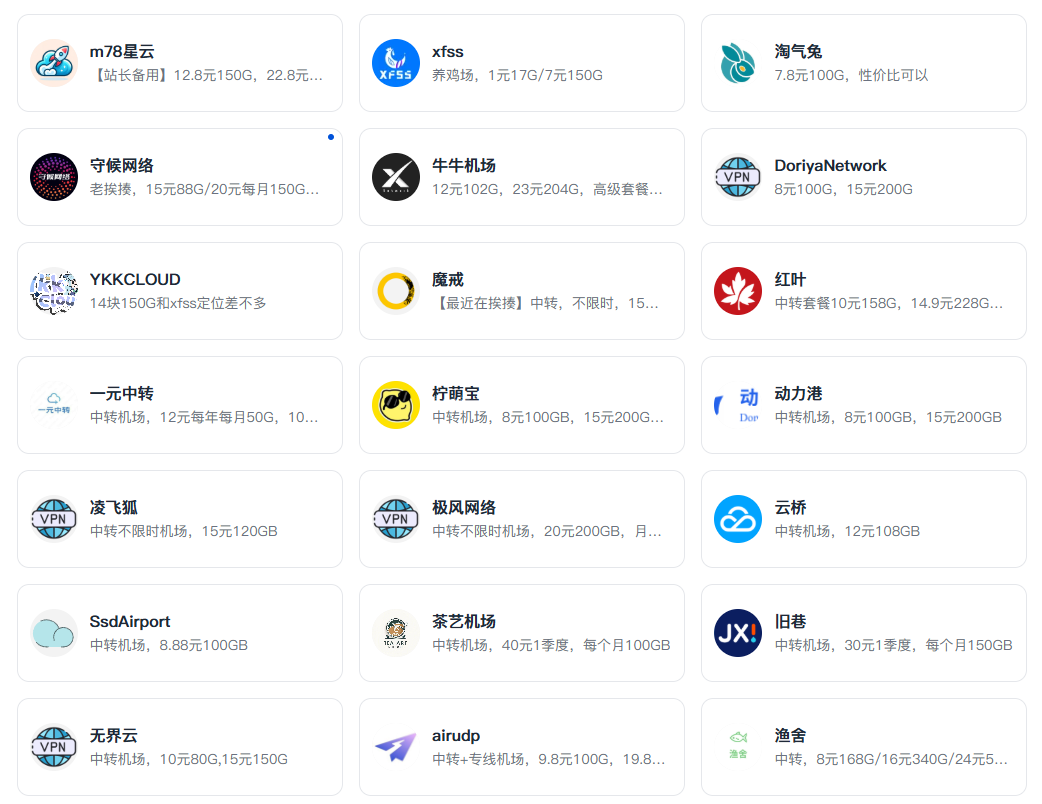This screenshot has width=1042, height=804.
Task: Select the 动力港 card title
Action: (798, 394)
